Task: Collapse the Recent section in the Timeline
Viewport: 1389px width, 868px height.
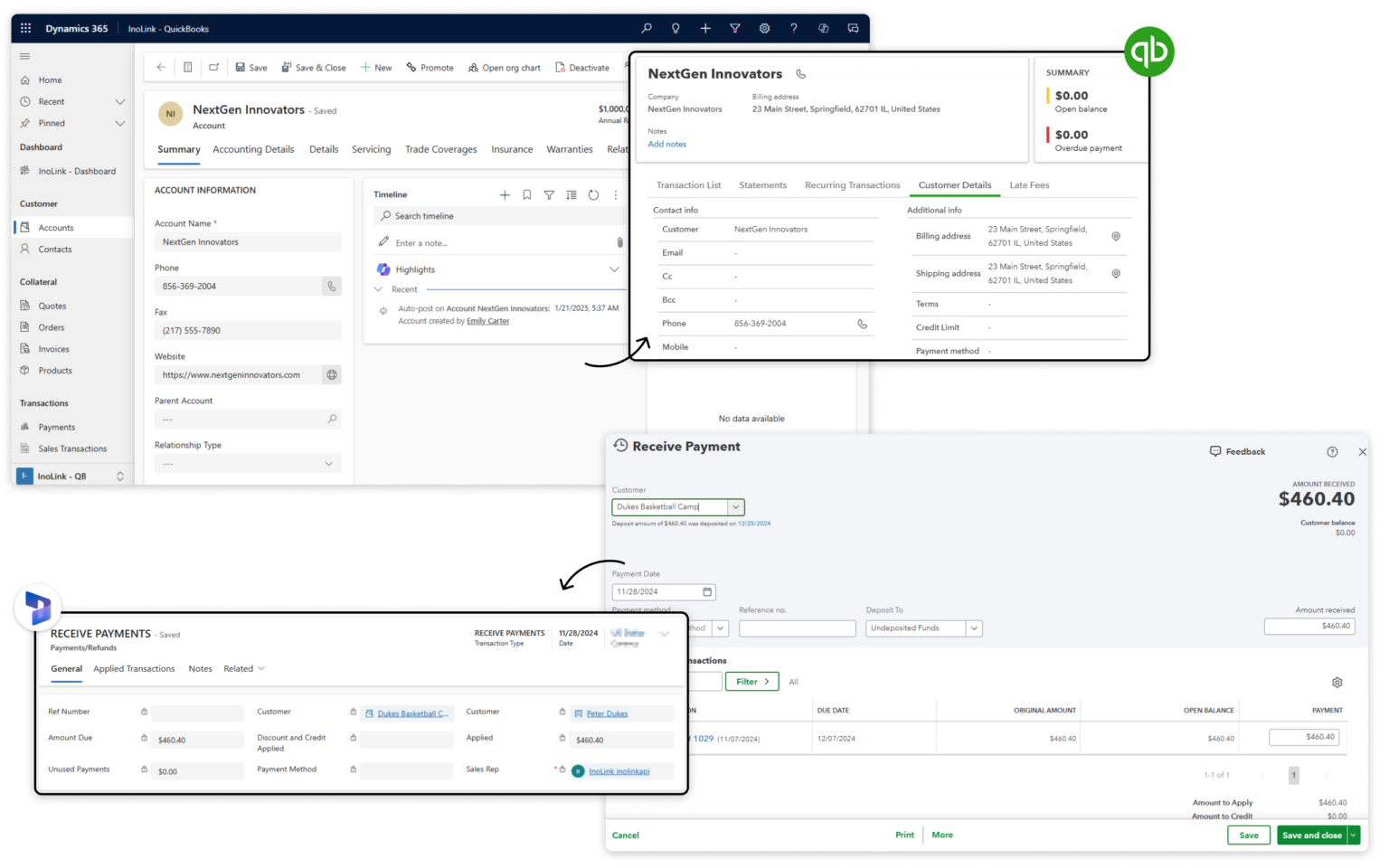Action: coord(378,289)
